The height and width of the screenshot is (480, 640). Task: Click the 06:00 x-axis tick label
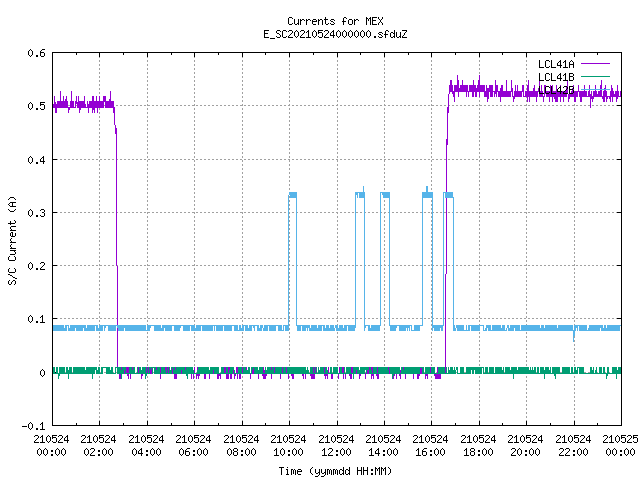pos(193,452)
